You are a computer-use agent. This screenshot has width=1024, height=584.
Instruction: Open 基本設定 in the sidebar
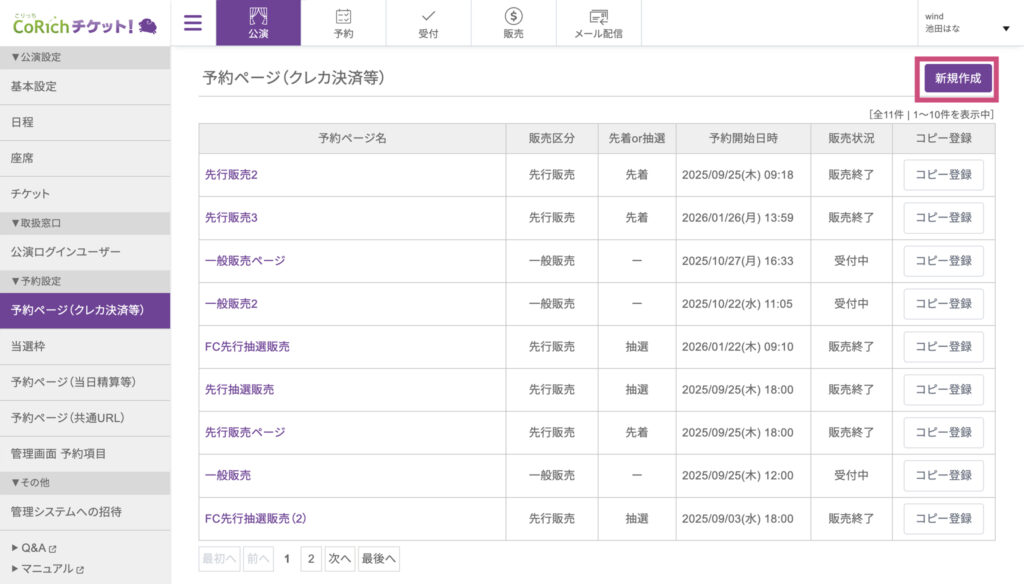pyautogui.click(x=34, y=87)
